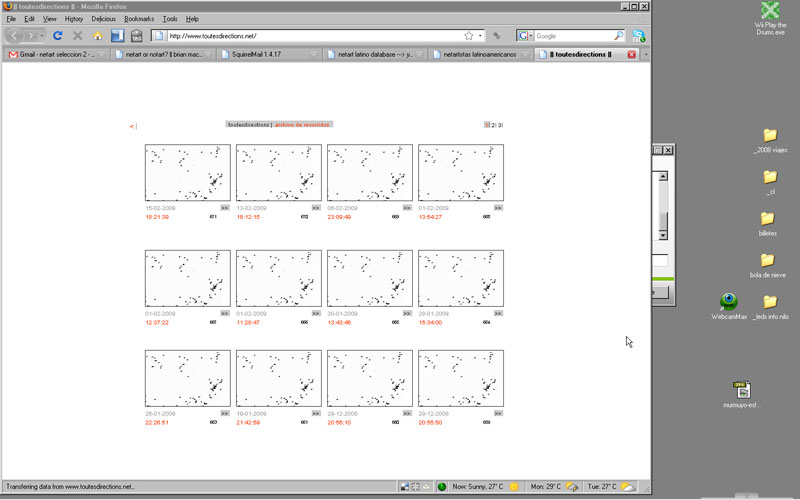Click the search magnifier icon in Google box
800x500 pixels.
(619, 36)
